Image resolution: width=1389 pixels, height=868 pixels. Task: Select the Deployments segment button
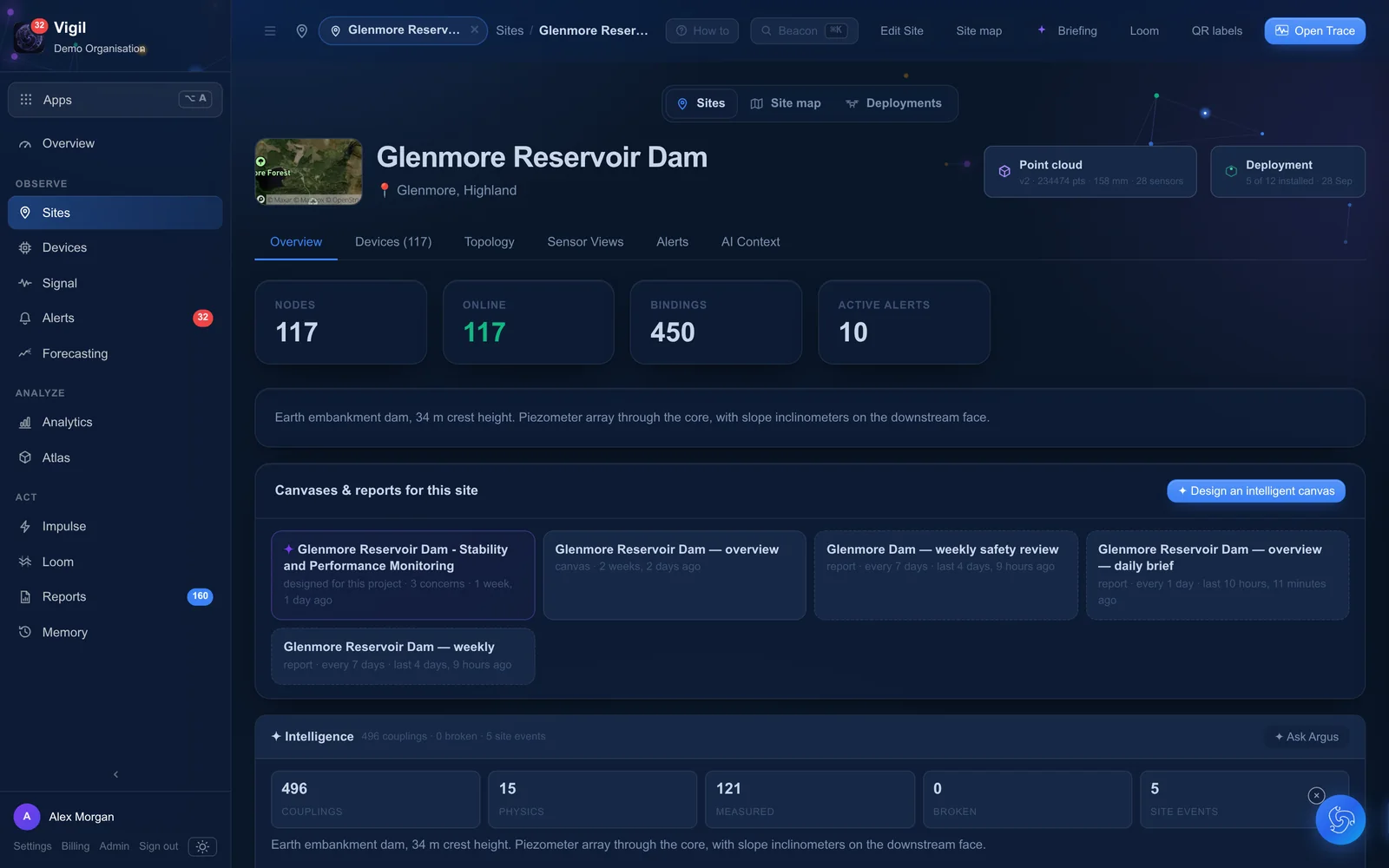(893, 103)
